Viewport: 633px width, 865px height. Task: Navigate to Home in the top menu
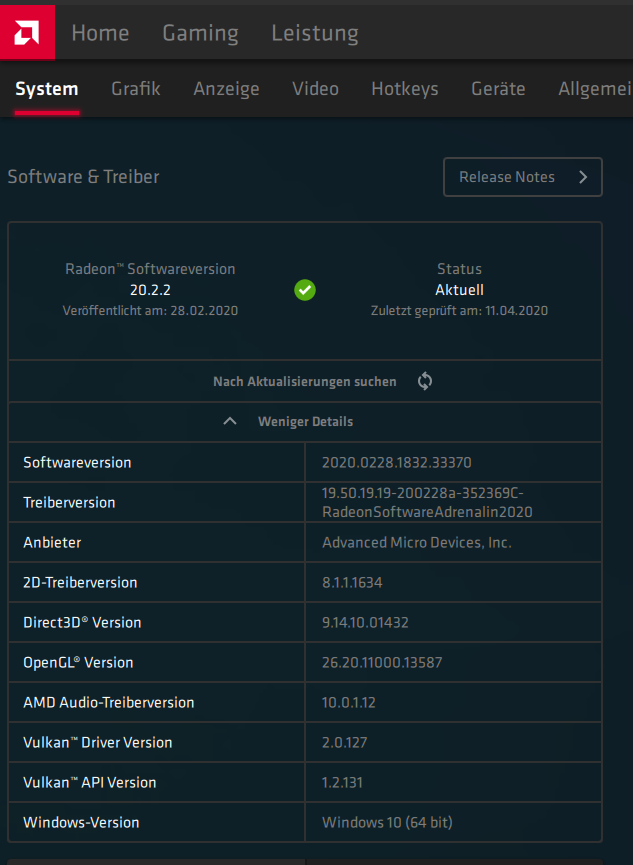point(100,32)
